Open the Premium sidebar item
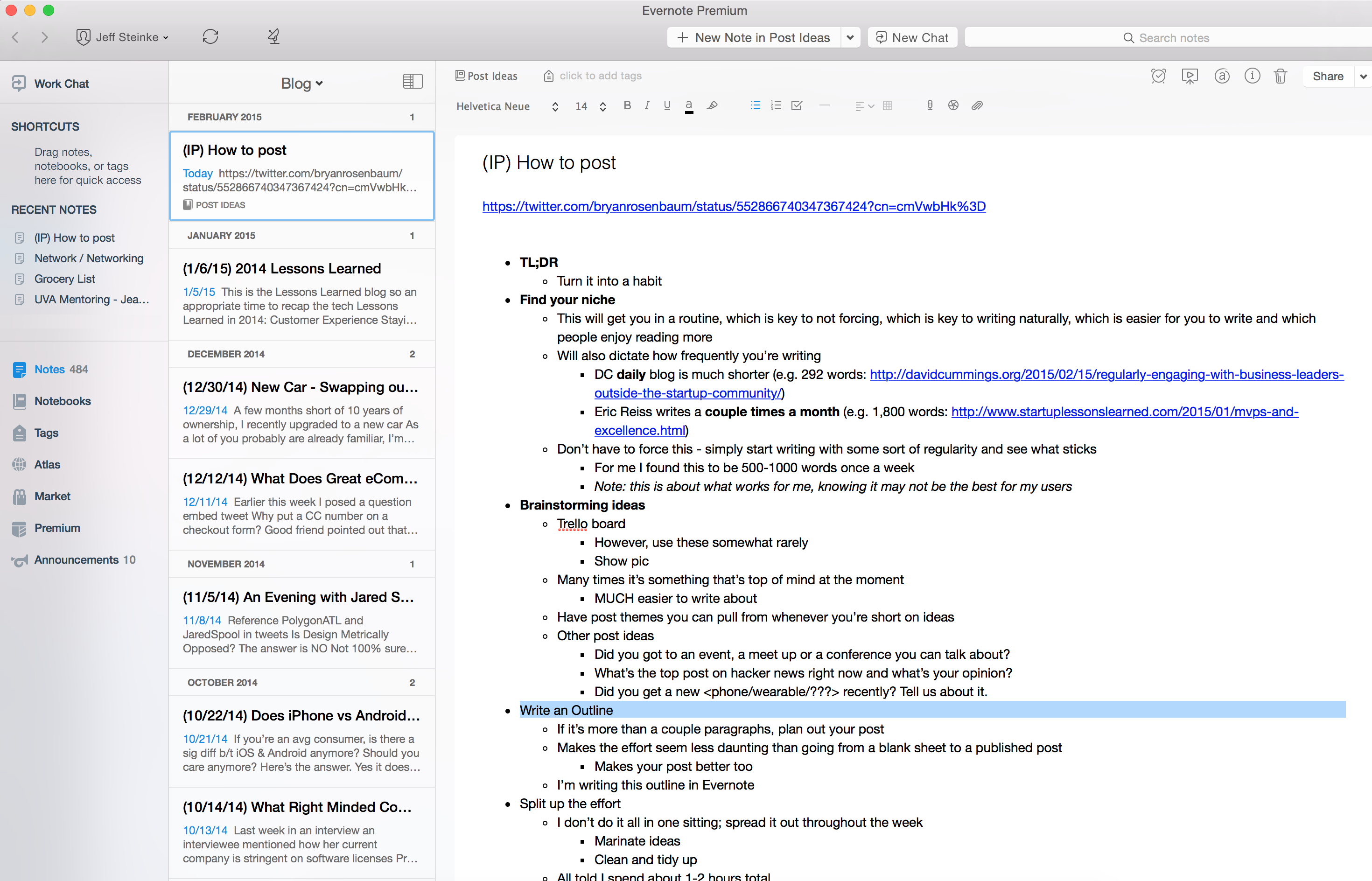The image size is (1372, 881). pos(56,528)
